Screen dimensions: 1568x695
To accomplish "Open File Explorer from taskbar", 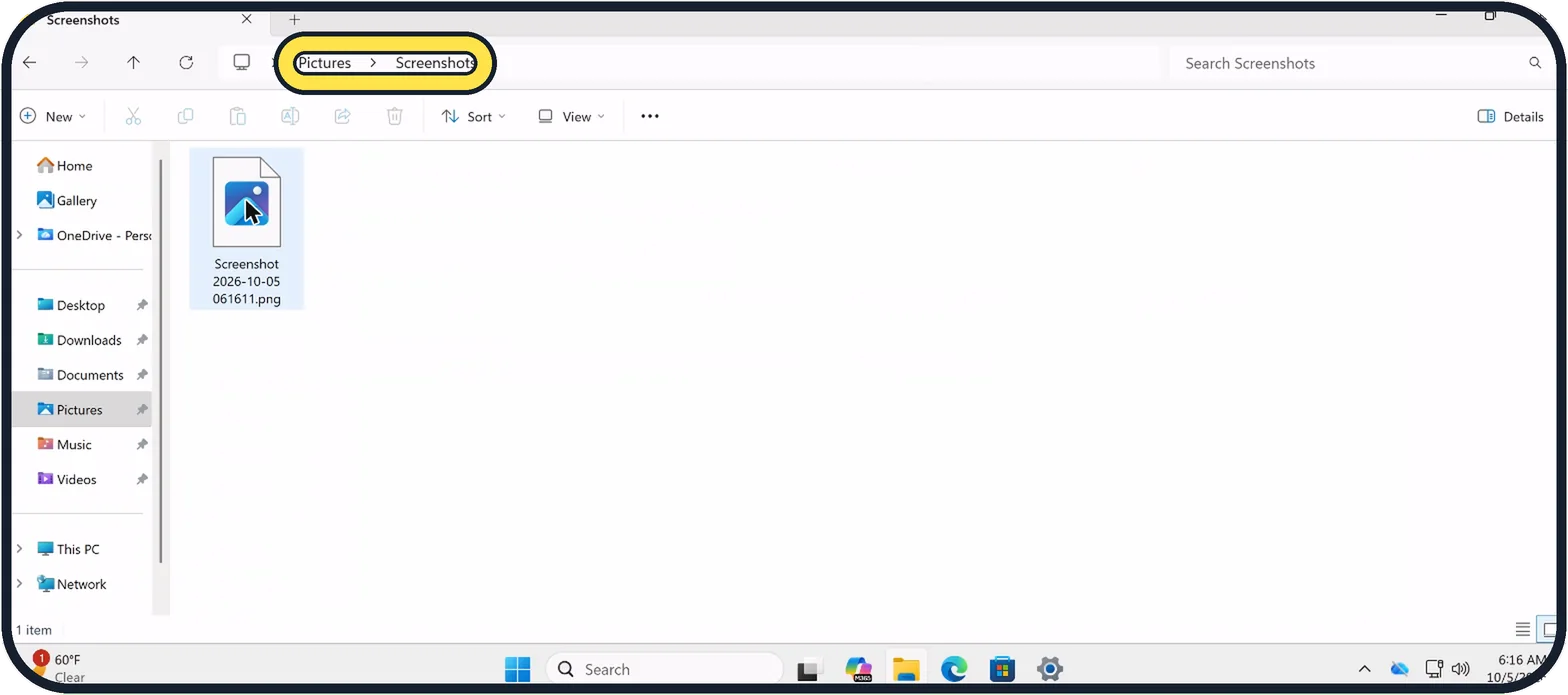I will pos(906,669).
